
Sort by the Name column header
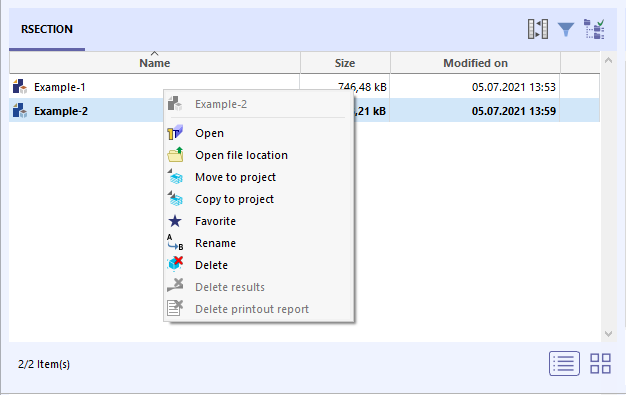coord(155,63)
